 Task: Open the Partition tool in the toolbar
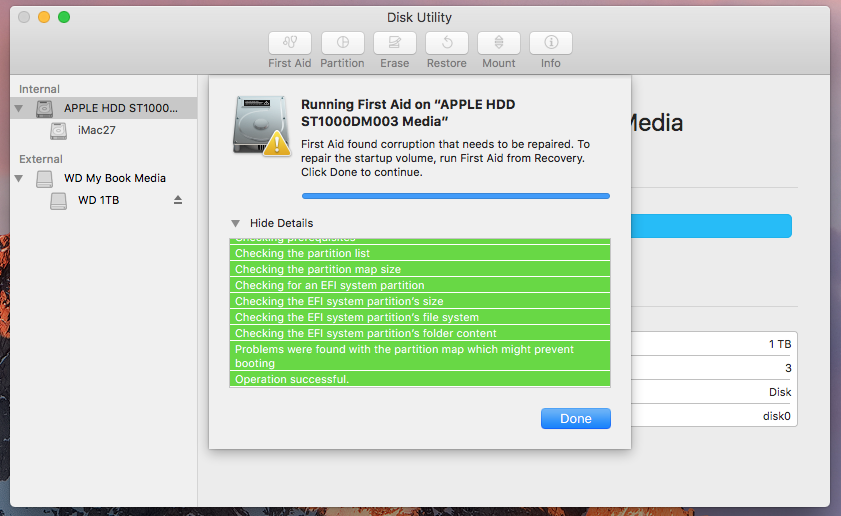pyautogui.click(x=342, y=43)
